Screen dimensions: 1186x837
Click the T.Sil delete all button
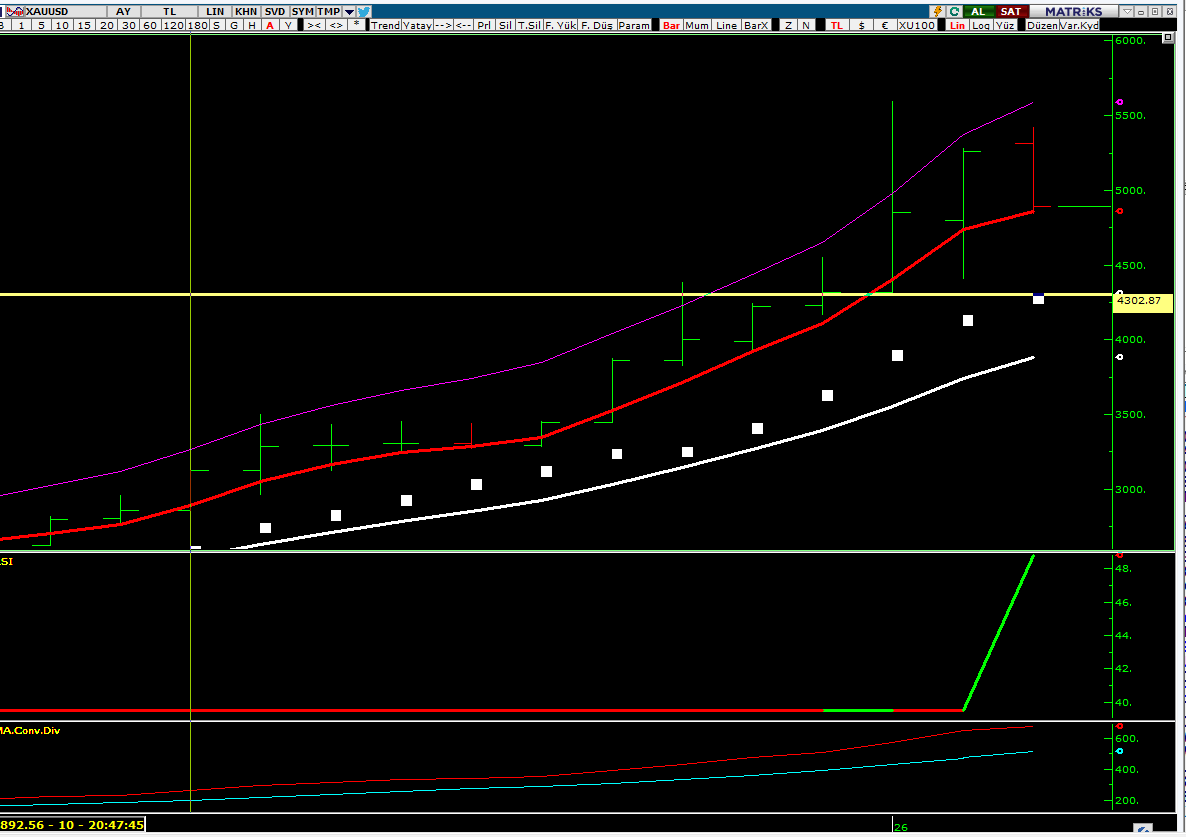pyautogui.click(x=529, y=25)
